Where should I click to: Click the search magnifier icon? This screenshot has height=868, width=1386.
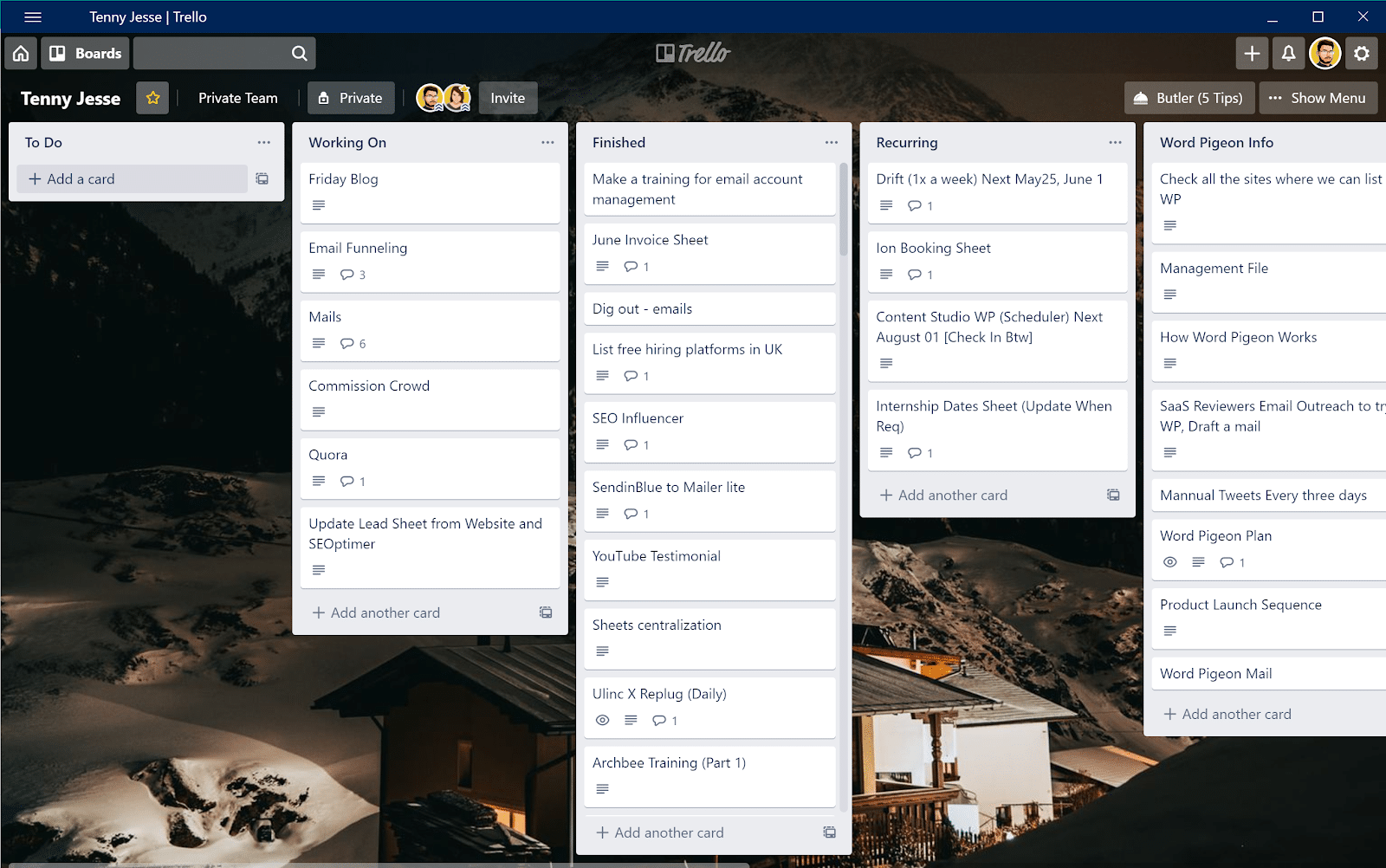300,54
